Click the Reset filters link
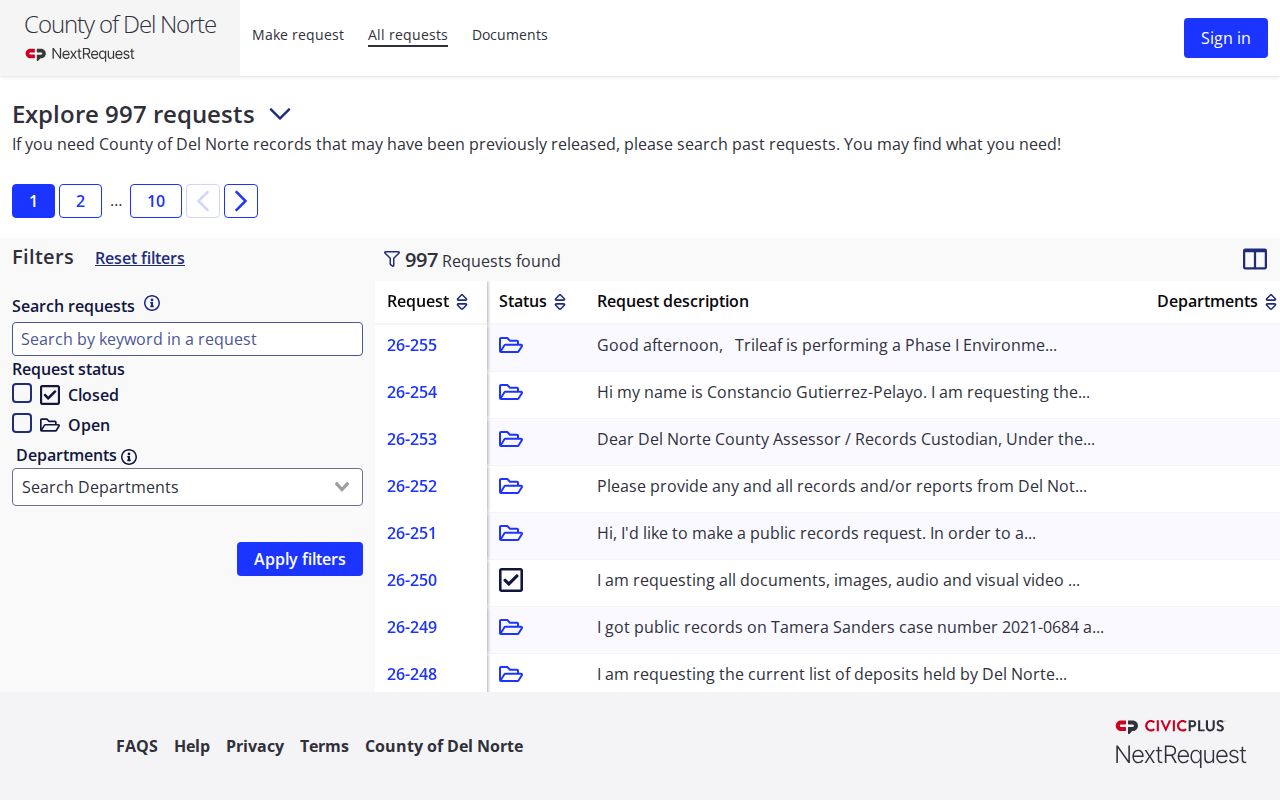1280x800 pixels. (x=140, y=258)
